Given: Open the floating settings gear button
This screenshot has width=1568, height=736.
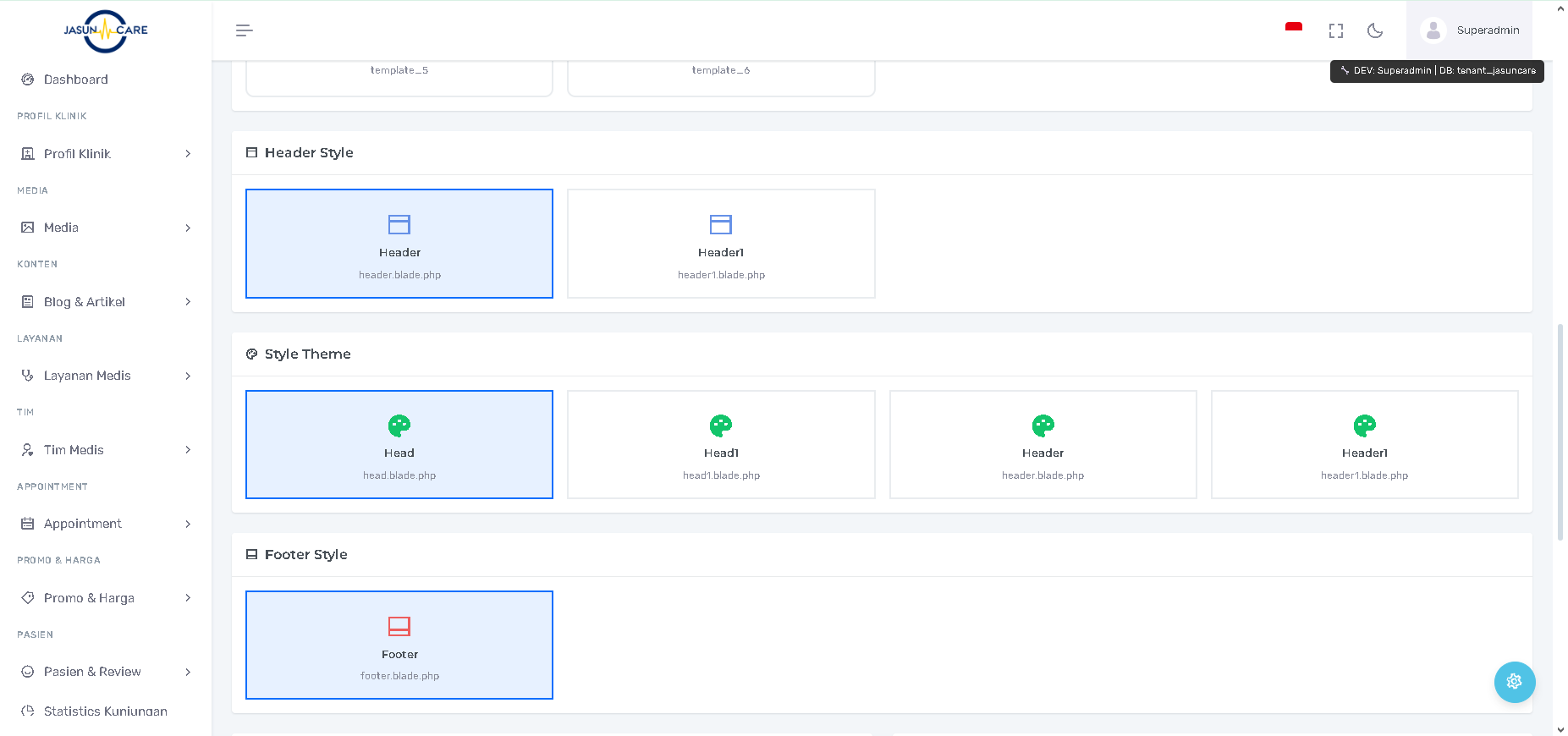Looking at the screenshot, I should point(1514,682).
